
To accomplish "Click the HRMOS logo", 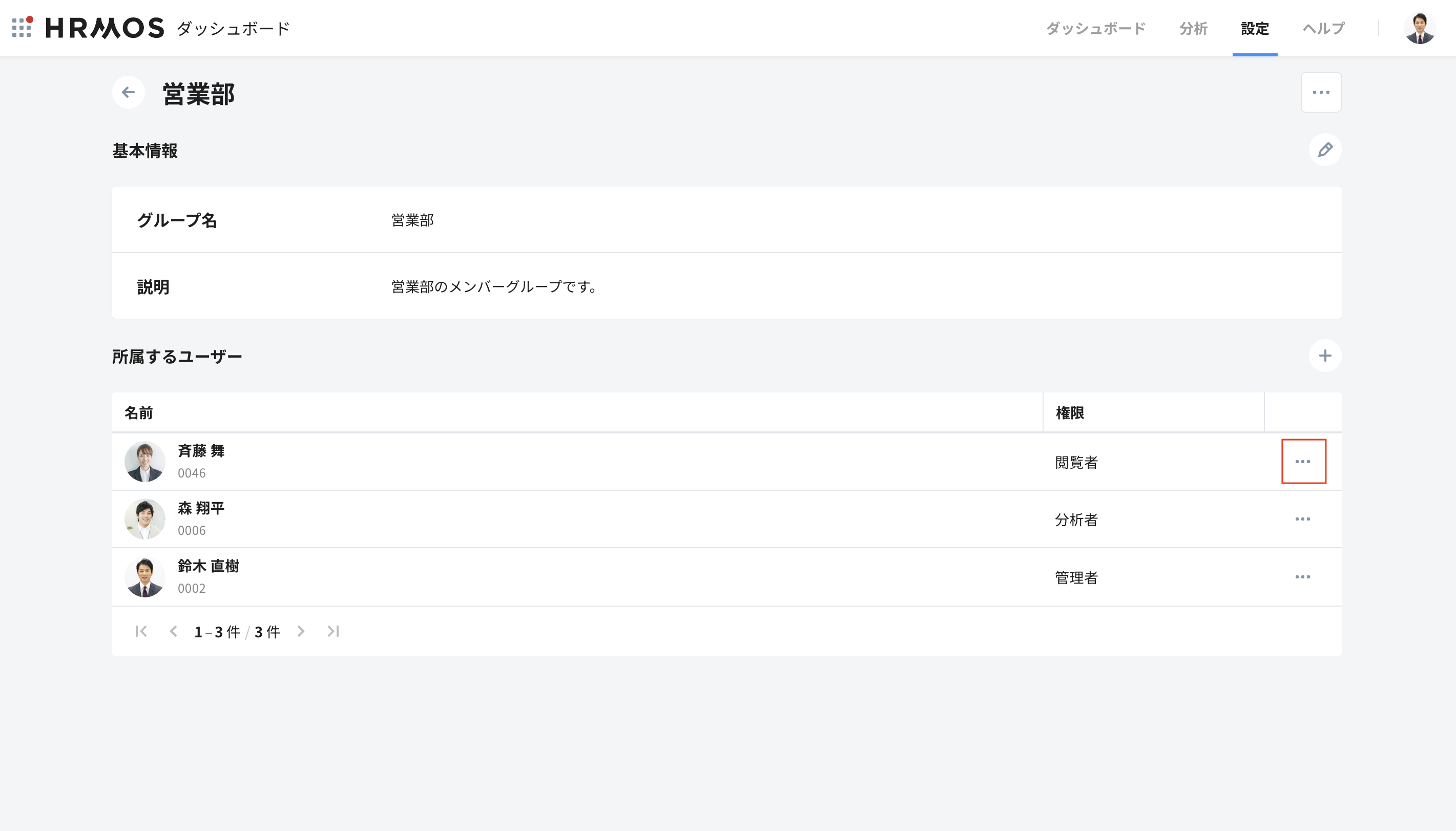I will [105, 28].
